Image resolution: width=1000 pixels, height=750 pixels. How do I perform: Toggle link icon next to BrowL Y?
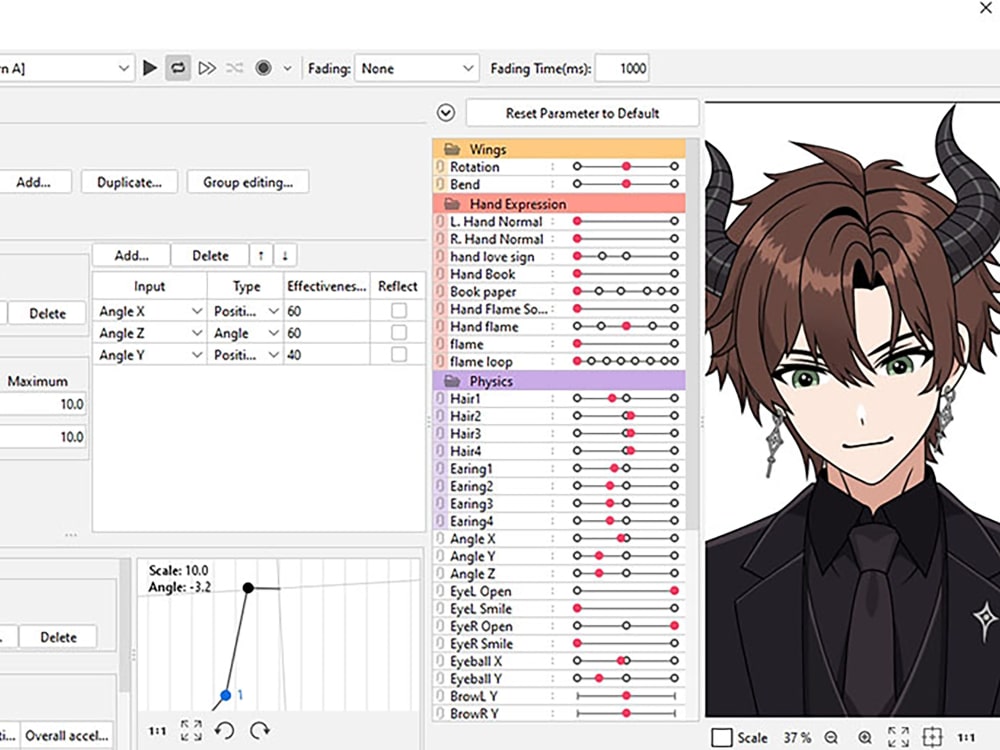[440, 696]
